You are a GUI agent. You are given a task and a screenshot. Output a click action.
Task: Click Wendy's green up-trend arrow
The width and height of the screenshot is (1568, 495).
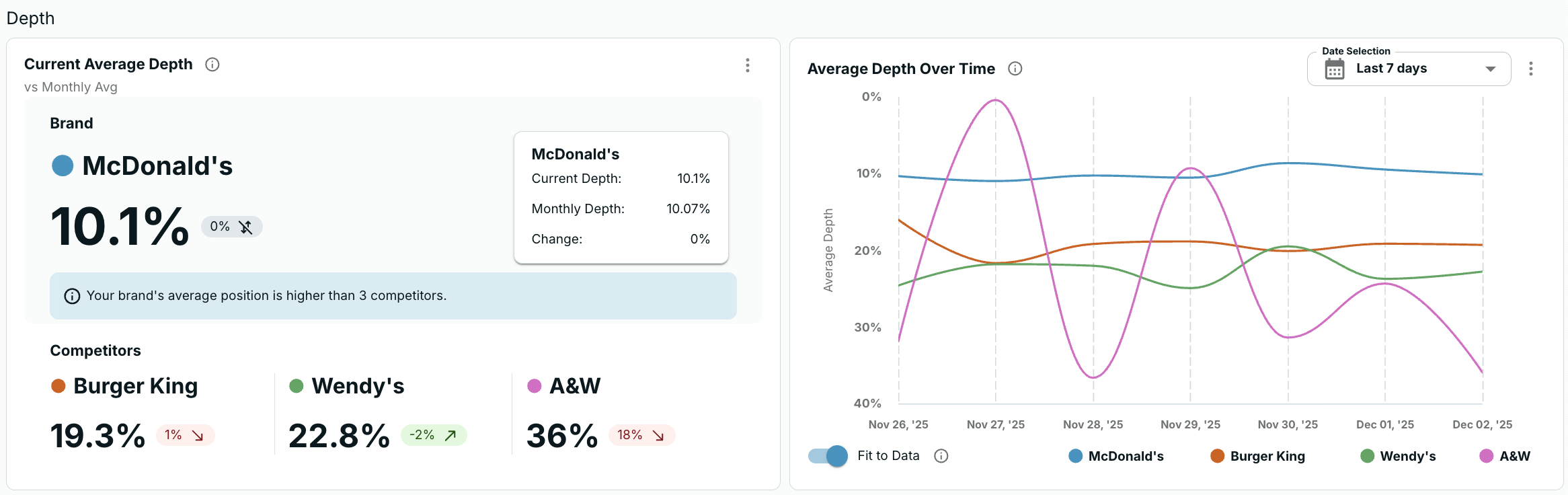click(450, 436)
